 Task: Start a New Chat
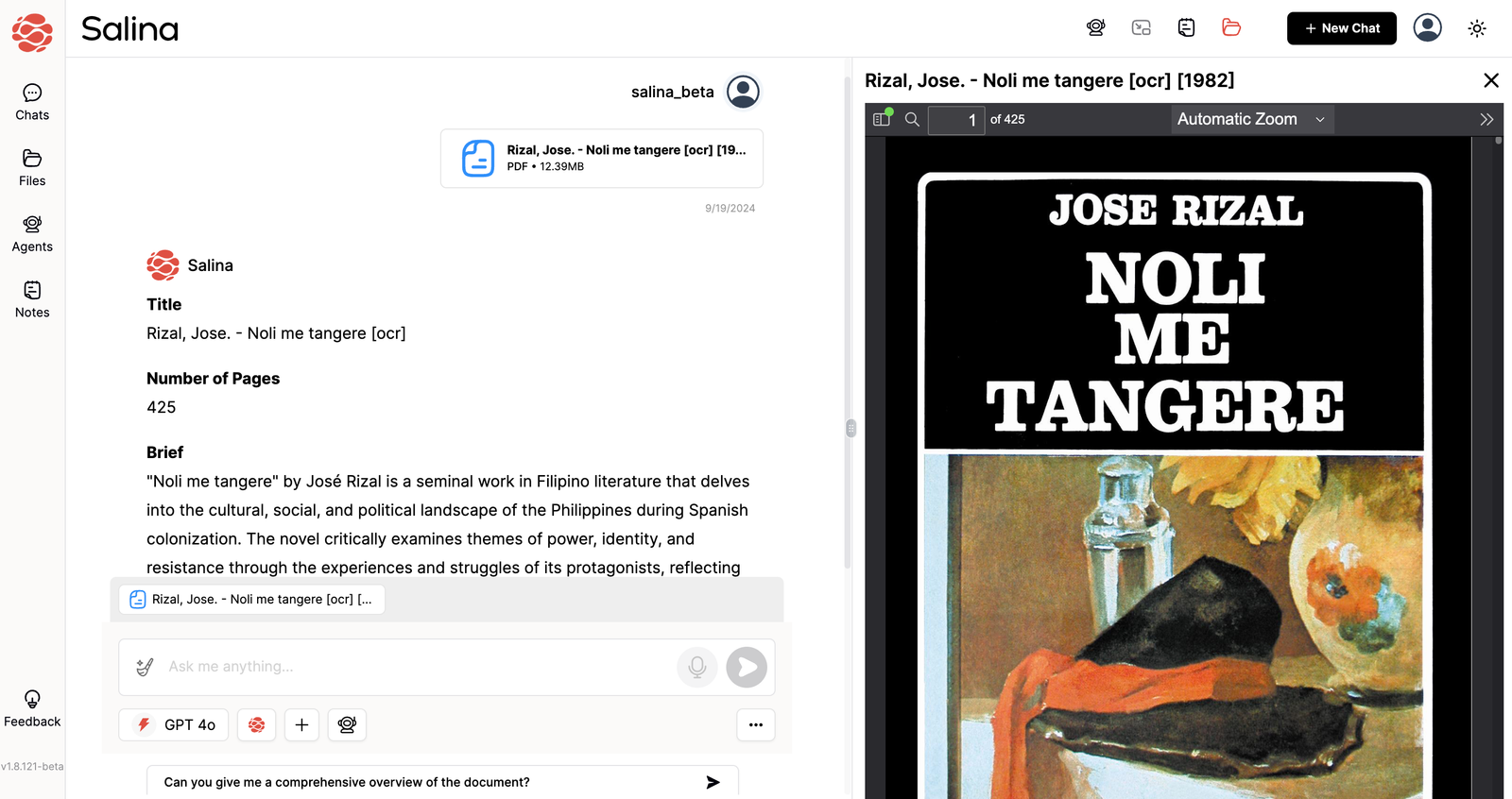(1341, 28)
